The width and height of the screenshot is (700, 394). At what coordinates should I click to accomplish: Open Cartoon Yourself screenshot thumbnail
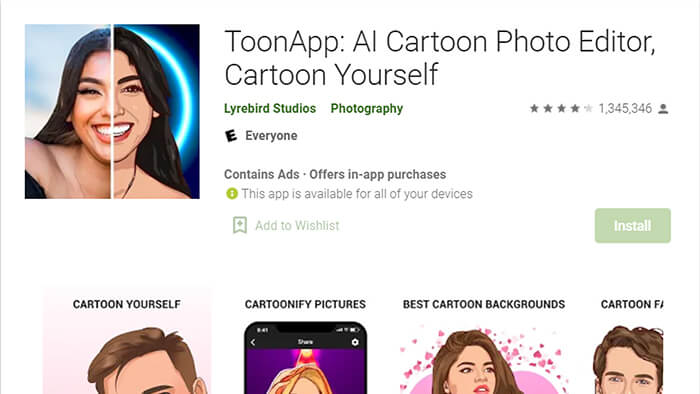[127, 341]
